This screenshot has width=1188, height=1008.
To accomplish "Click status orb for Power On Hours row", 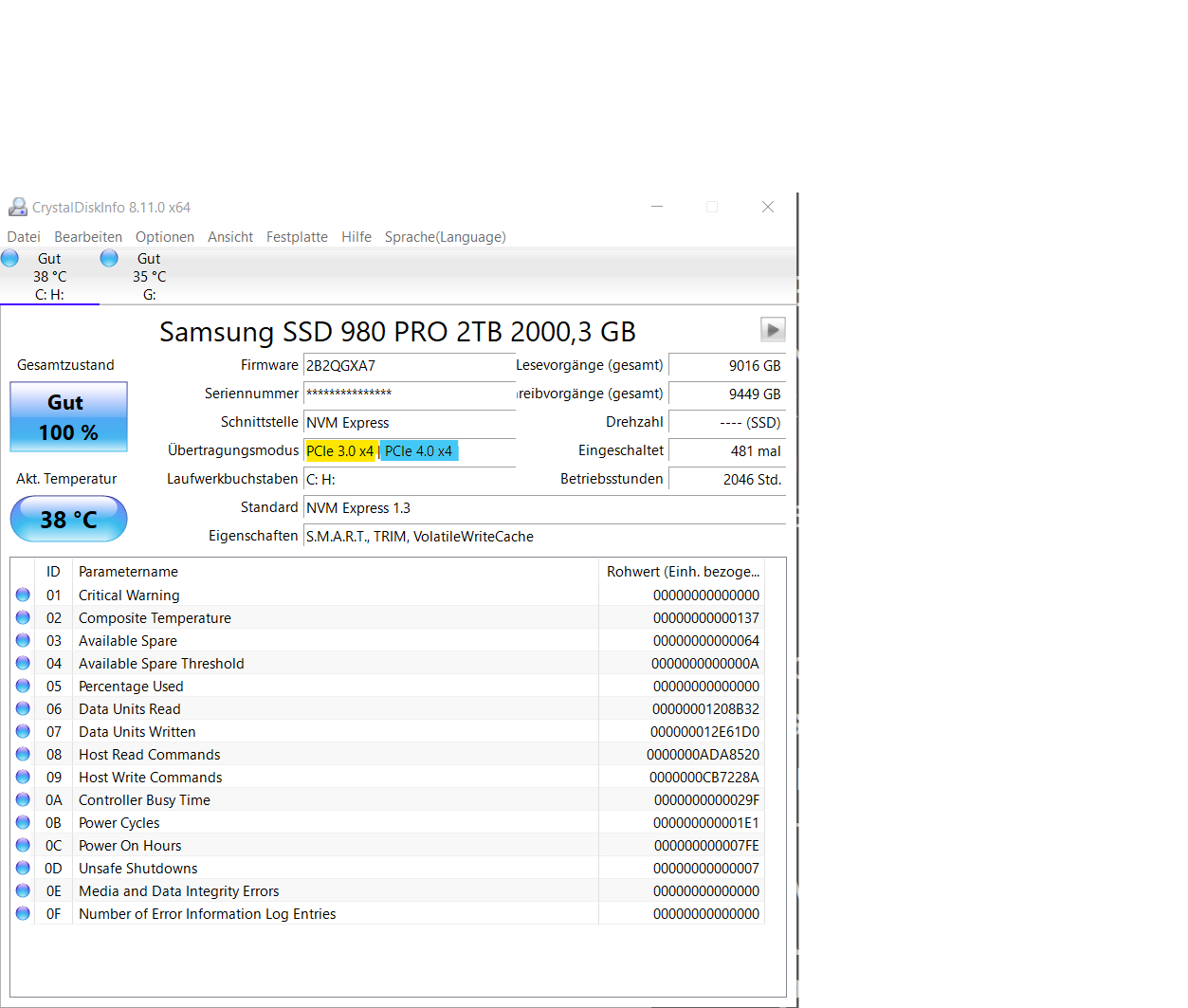I will click(x=23, y=845).
